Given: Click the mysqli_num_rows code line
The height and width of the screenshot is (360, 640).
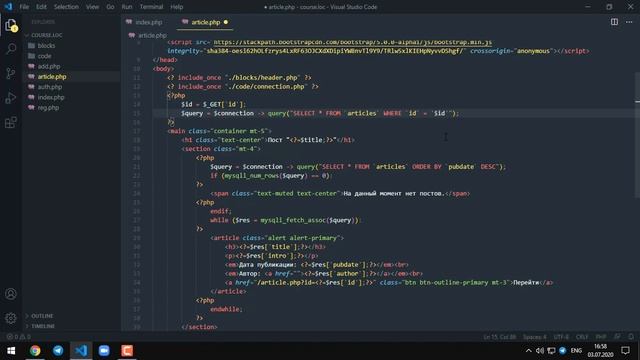Looking at the screenshot, I should pos(271,176).
